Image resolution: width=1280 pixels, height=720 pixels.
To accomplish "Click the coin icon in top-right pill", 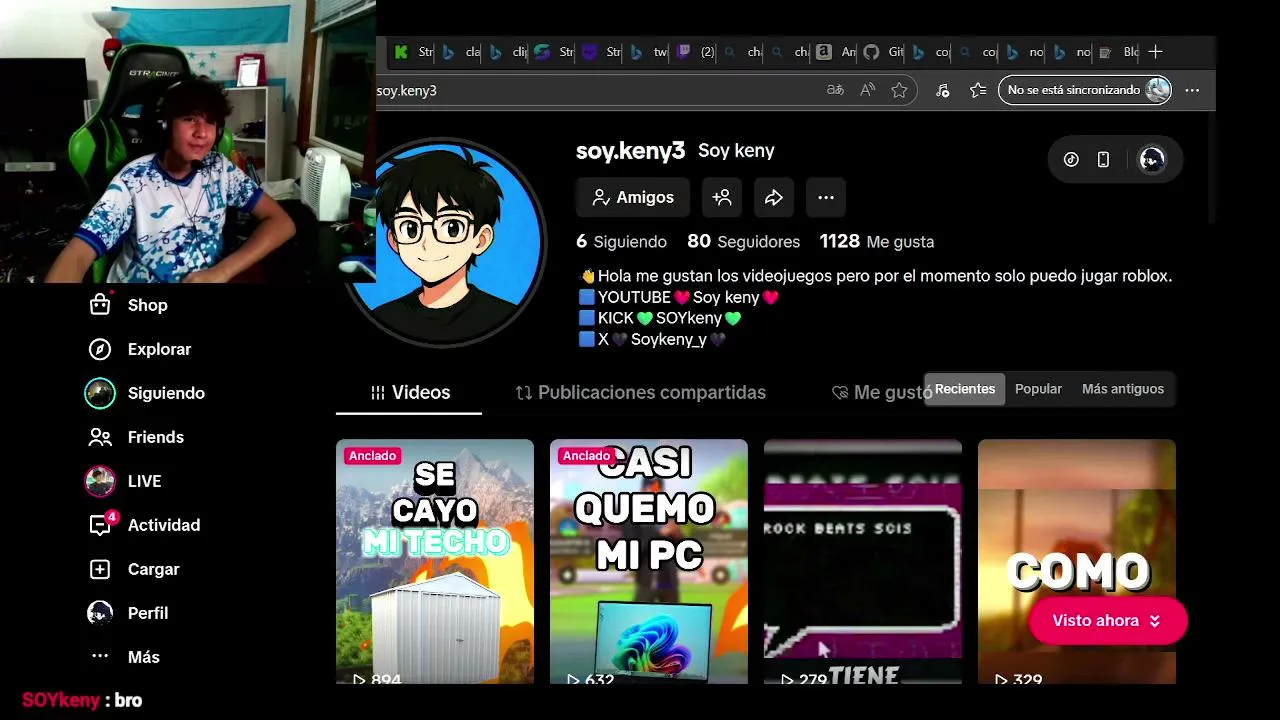I will point(1071,160).
